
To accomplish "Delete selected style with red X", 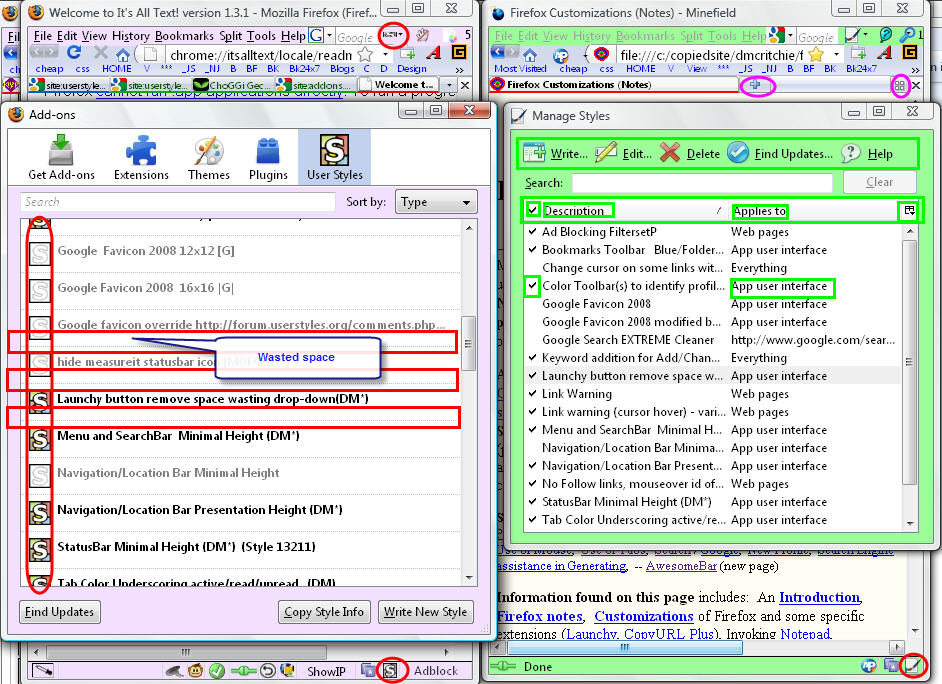I will click(669, 153).
